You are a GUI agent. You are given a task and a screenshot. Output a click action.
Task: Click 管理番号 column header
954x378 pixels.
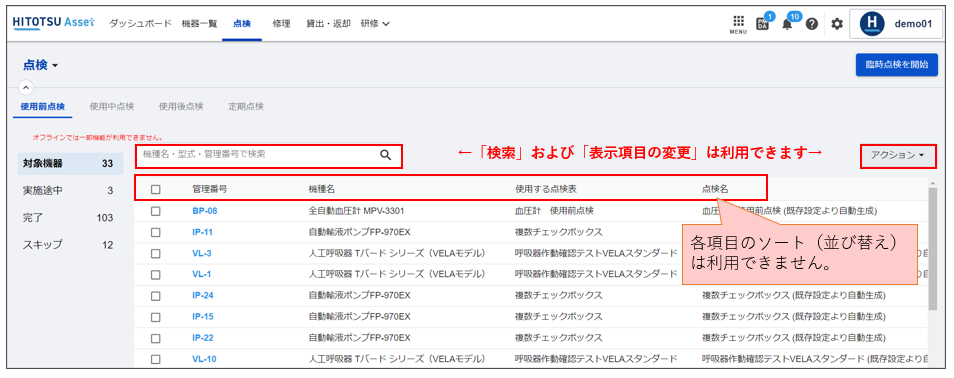point(210,189)
